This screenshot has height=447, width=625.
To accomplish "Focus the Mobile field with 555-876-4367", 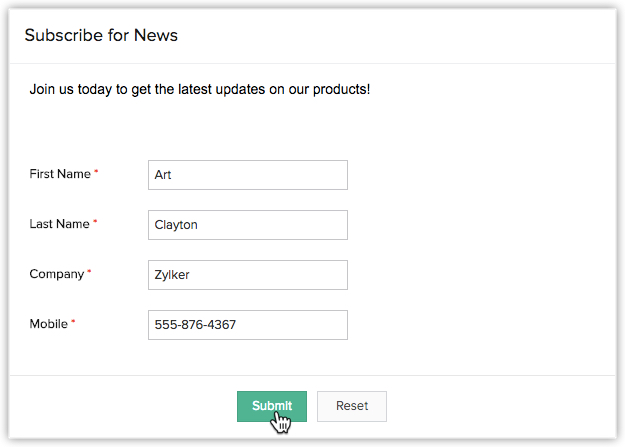I will click(x=248, y=325).
